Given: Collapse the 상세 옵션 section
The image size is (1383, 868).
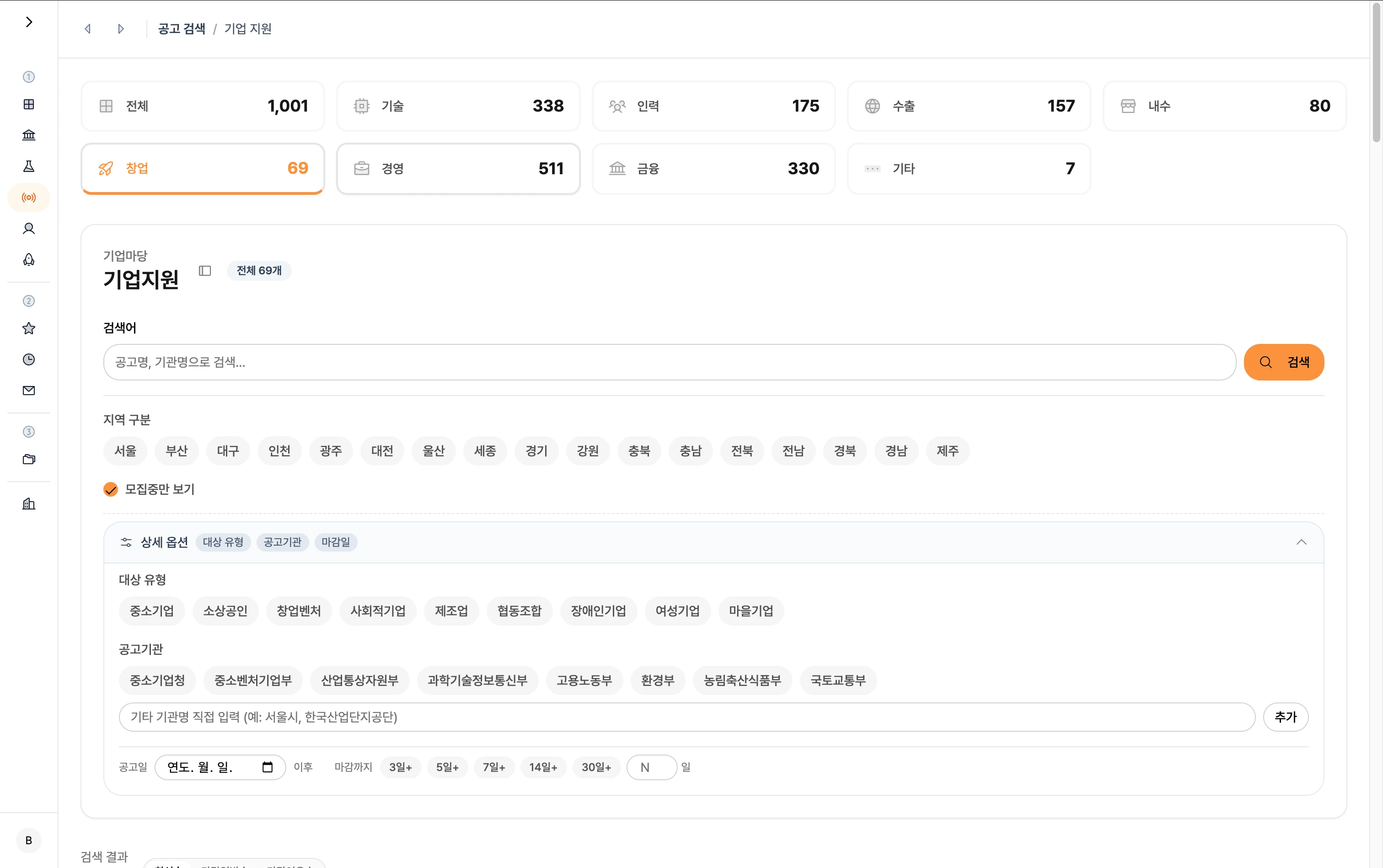Looking at the screenshot, I should coord(1301,542).
